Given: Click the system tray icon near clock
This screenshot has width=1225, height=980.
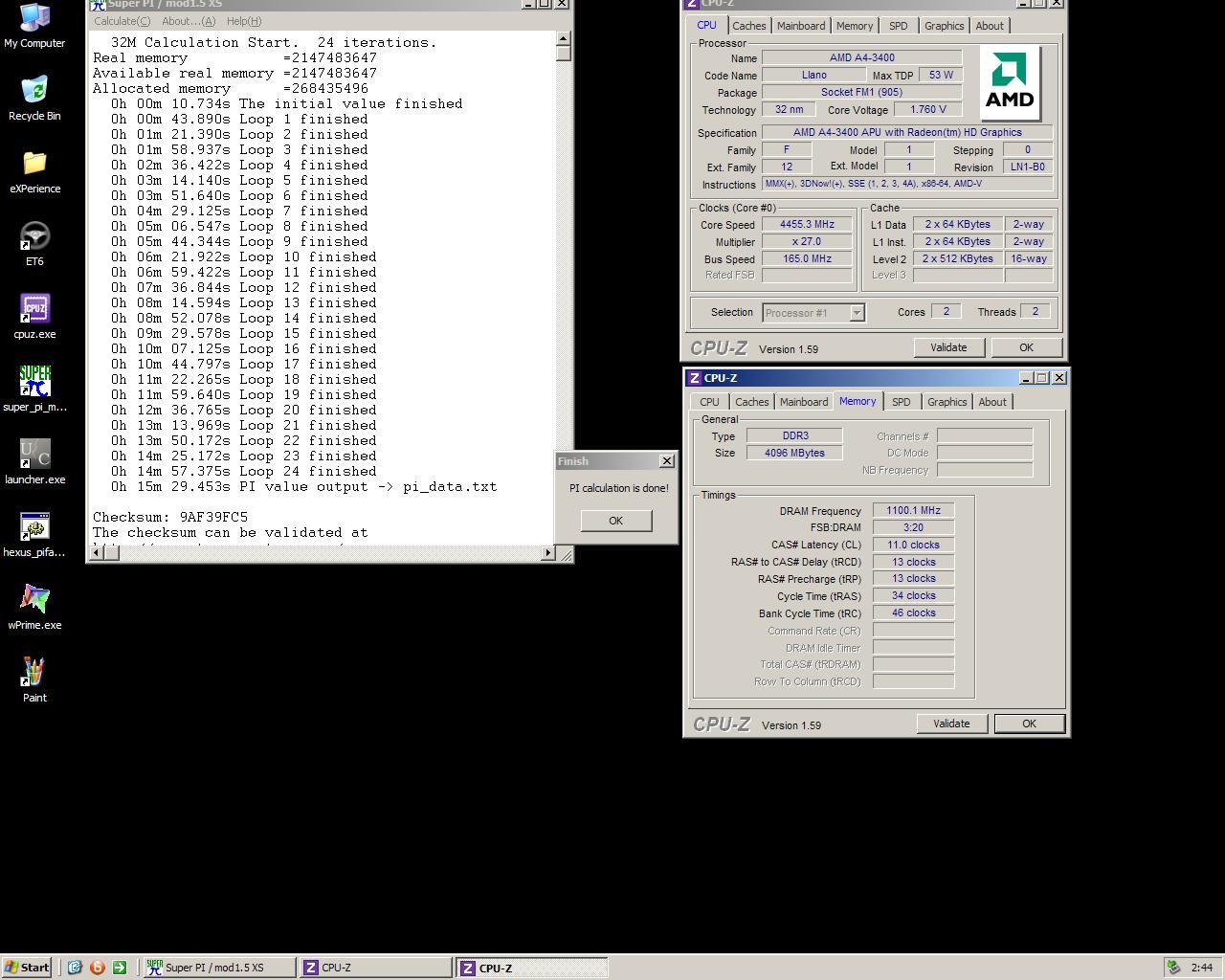Looking at the screenshot, I should [1173, 968].
